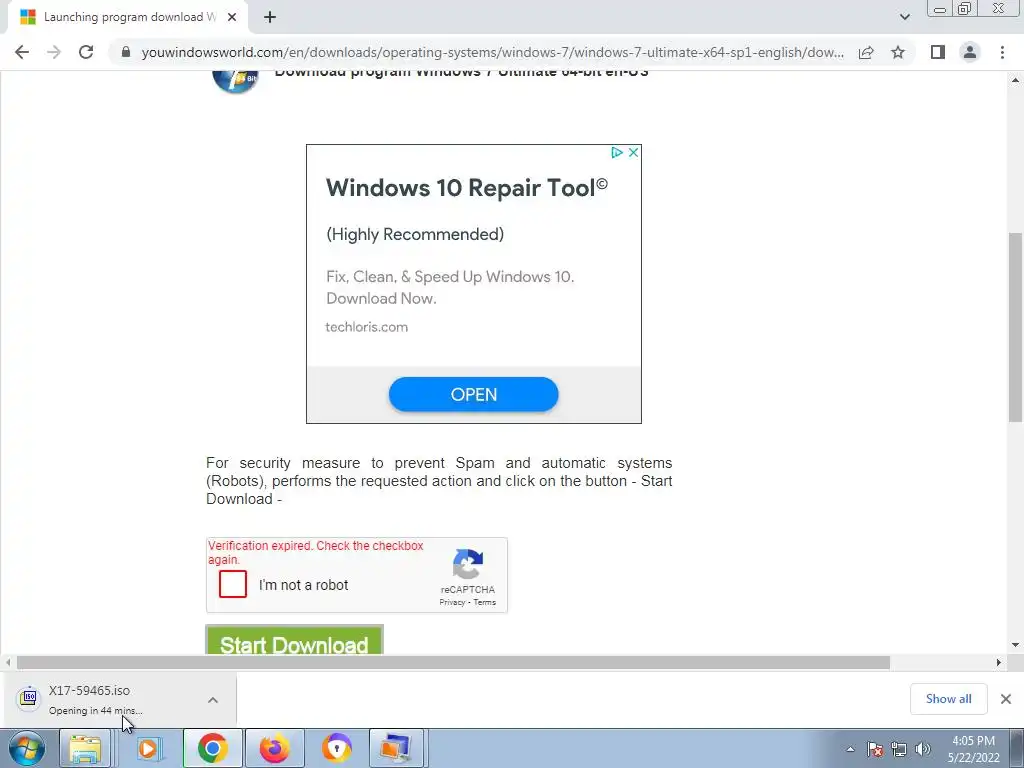
Task: Click the AdChoices triangle icon
Action: tap(616, 152)
